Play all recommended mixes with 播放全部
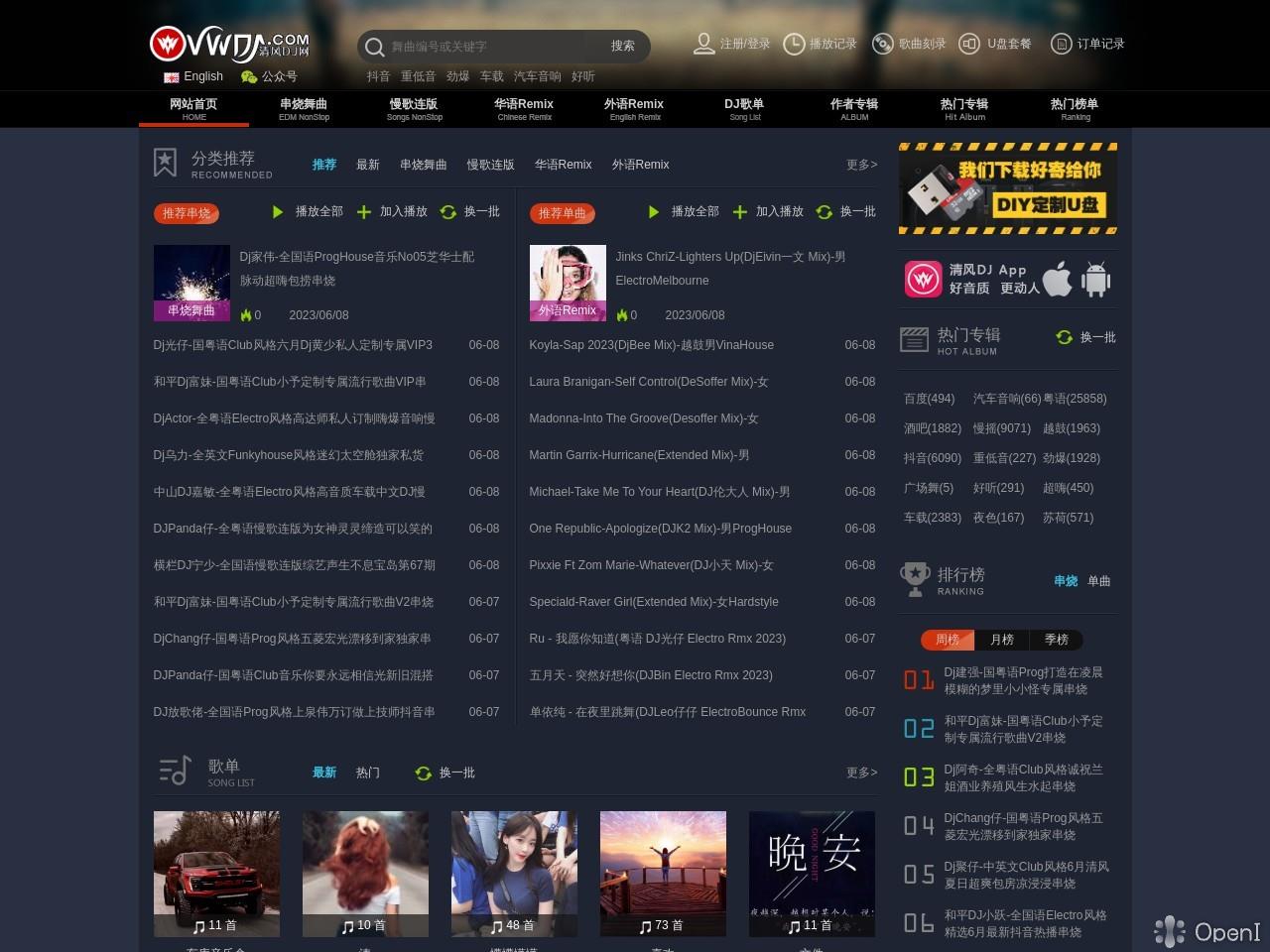Screen dimensions: 1270x952 [309, 211]
